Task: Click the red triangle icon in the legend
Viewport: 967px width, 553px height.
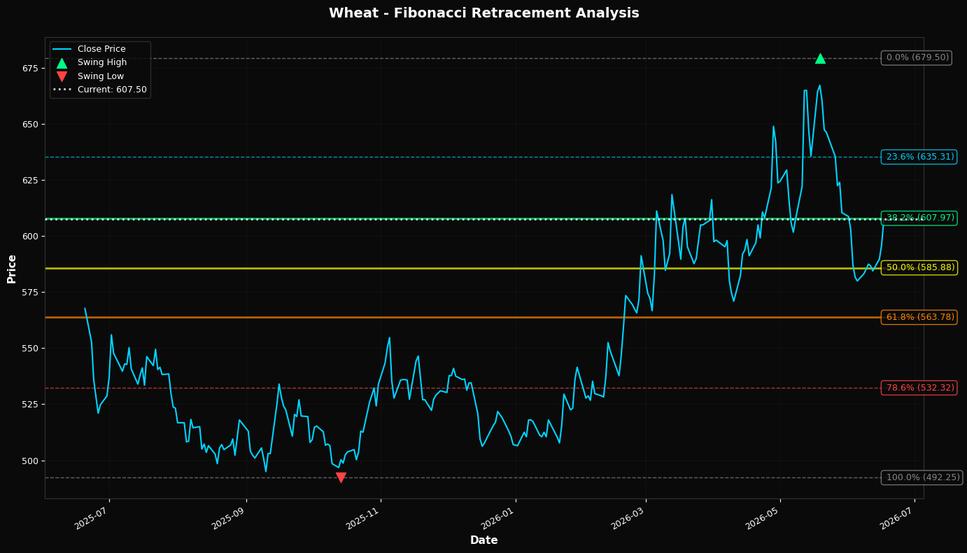Action: 62,76
